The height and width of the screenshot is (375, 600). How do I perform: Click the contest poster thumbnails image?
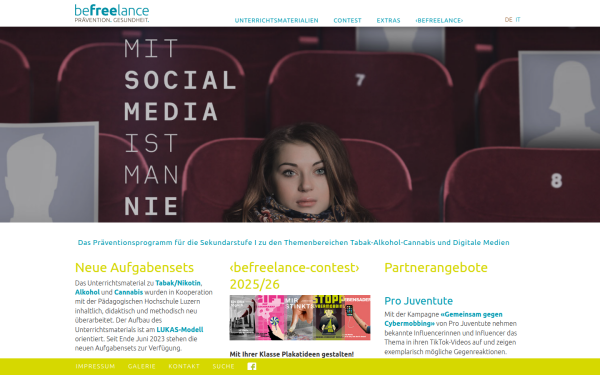click(300, 318)
